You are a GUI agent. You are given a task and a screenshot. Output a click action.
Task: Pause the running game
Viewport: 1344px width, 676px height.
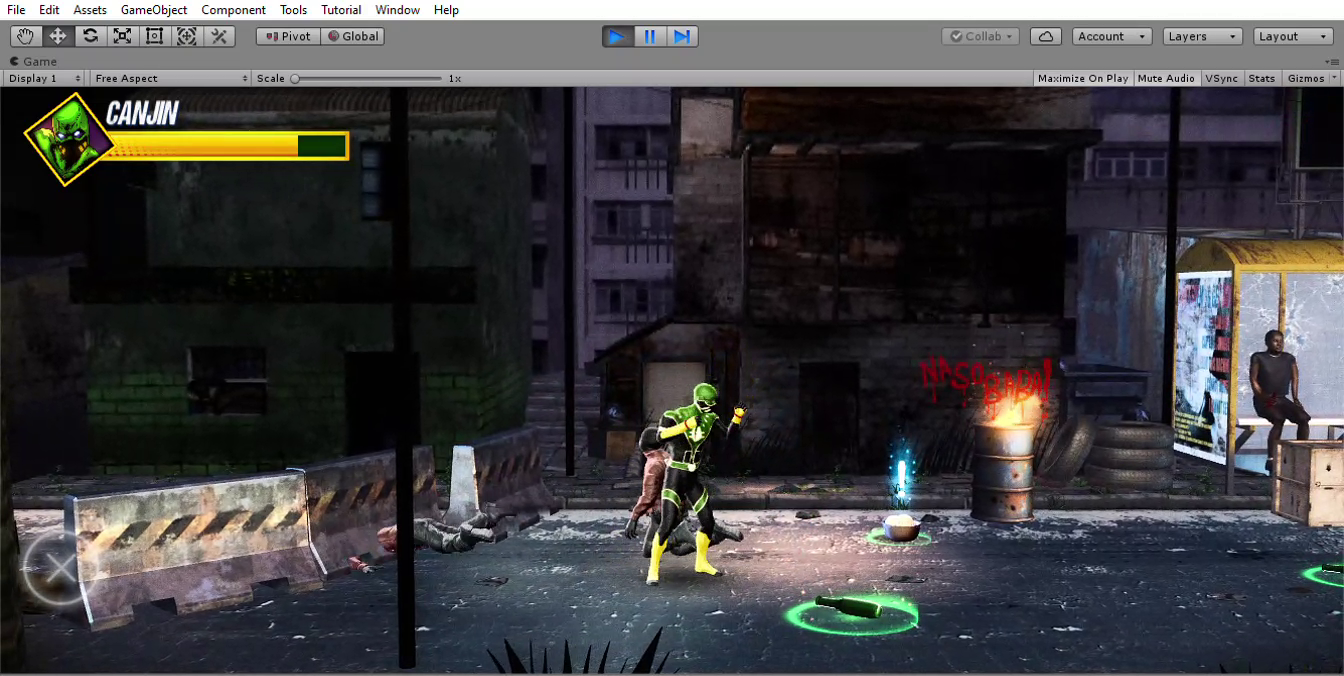point(649,36)
